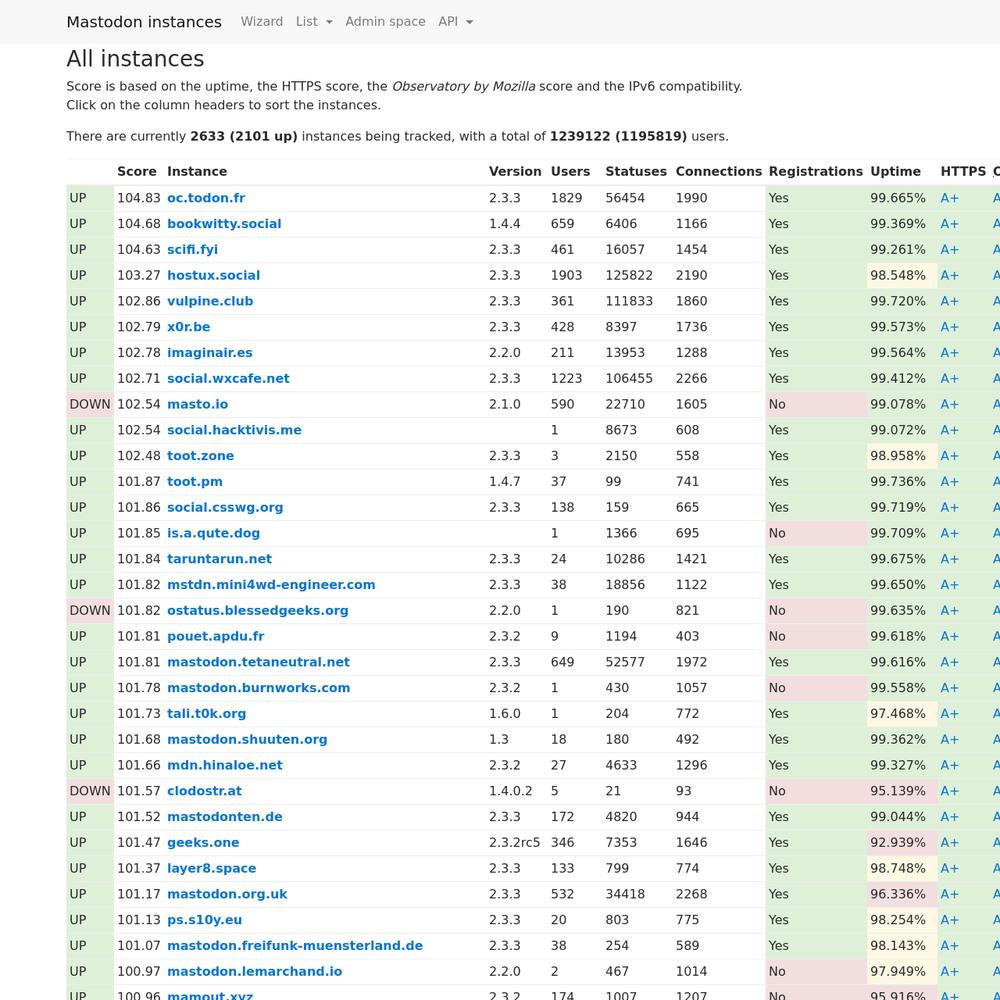Open the Mastodon instances home link
1000x1000 pixels.
coord(143,22)
